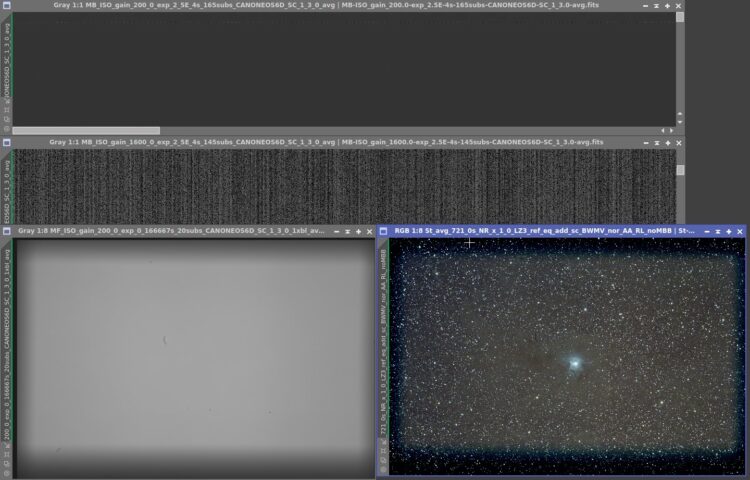Click the title text of the RGB St_avg_721 window
Image resolution: width=750 pixels, height=480 pixels.
544,231
